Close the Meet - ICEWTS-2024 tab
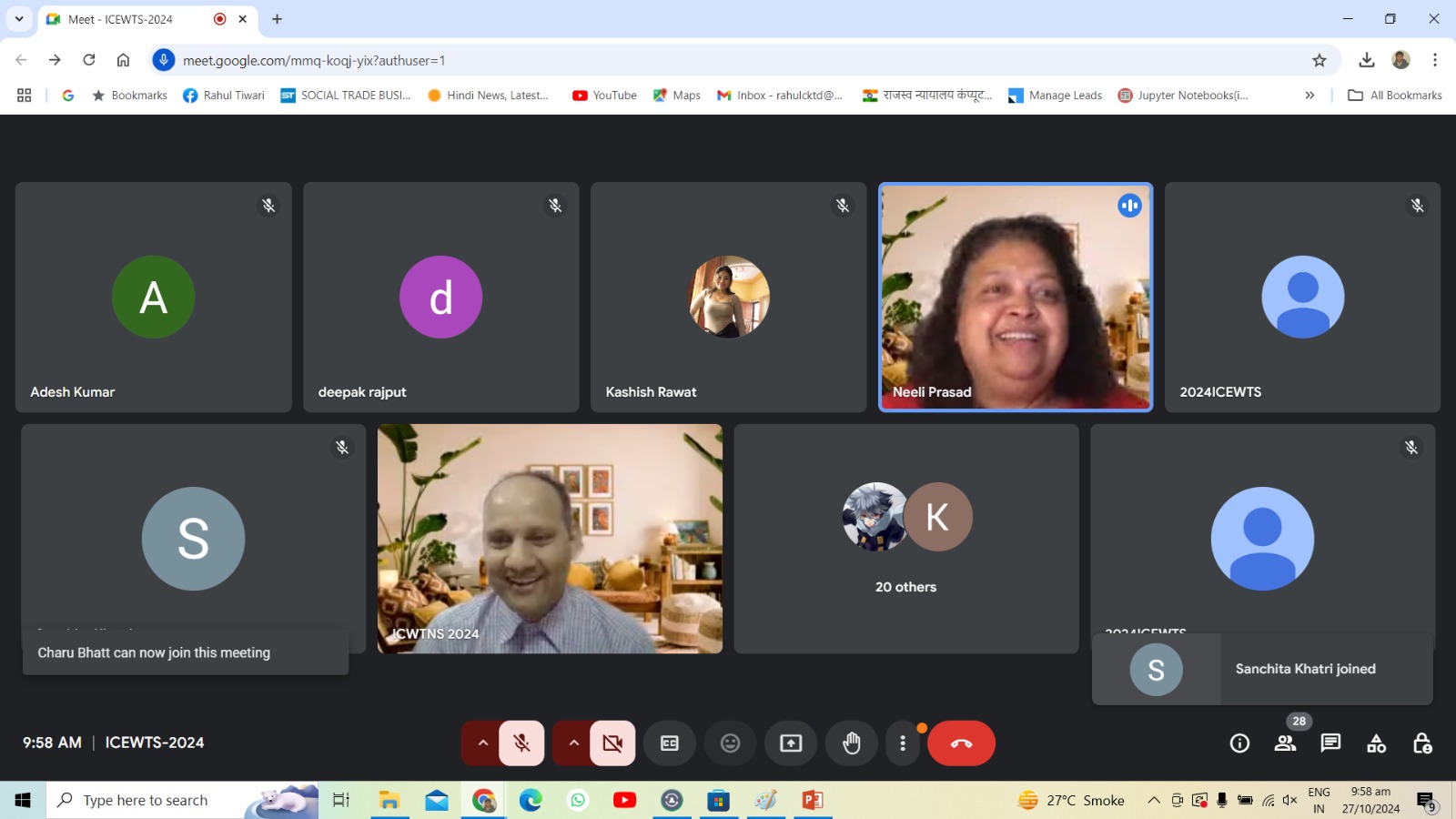Viewport: 1456px width, 819px height. [243, 18]
